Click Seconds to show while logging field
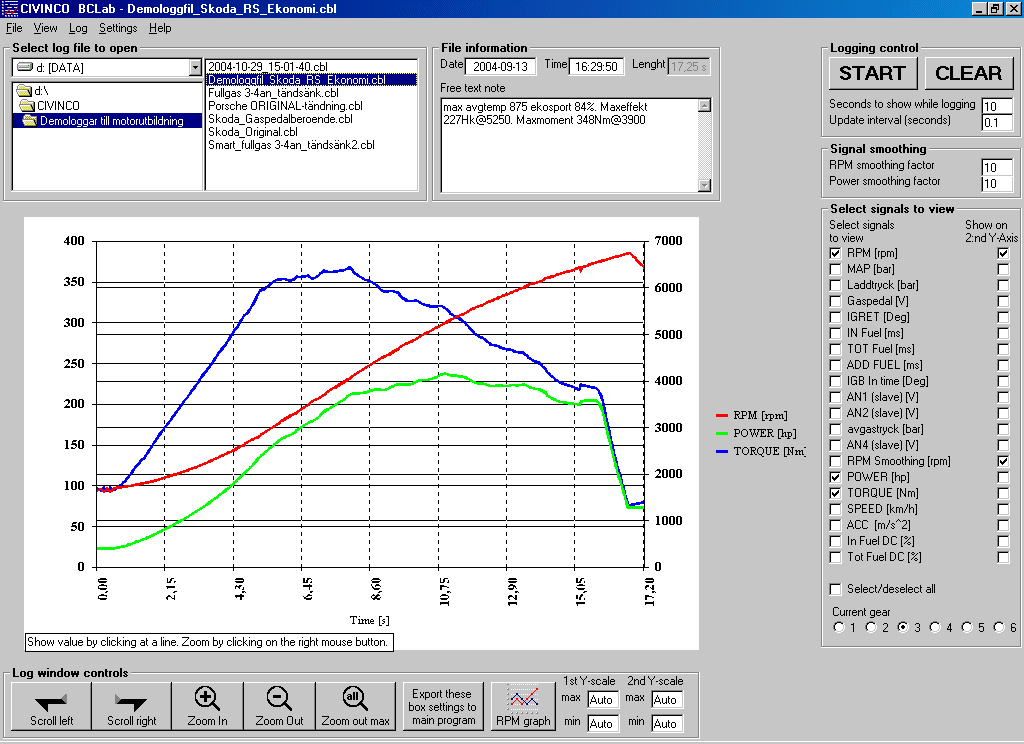1024x744 pixels. 997,106
